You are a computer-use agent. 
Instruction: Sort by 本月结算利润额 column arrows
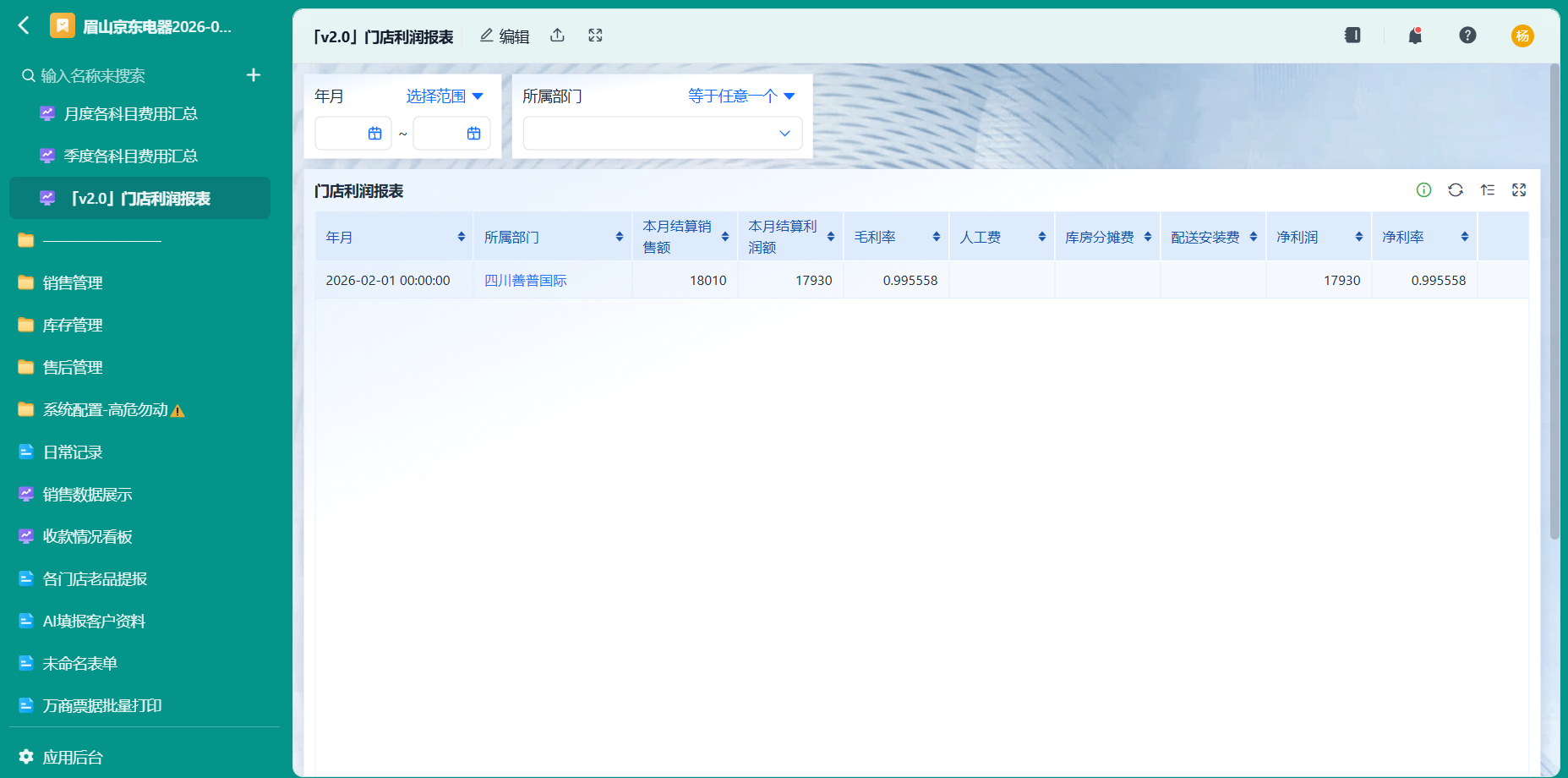831,237
